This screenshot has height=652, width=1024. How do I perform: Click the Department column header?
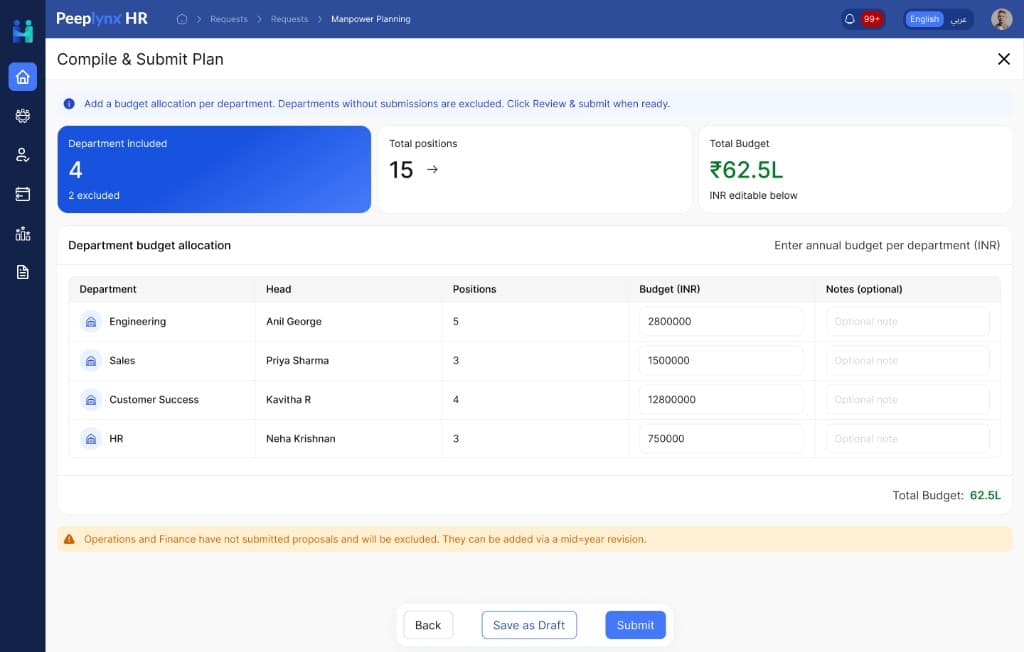click(108, 289)
